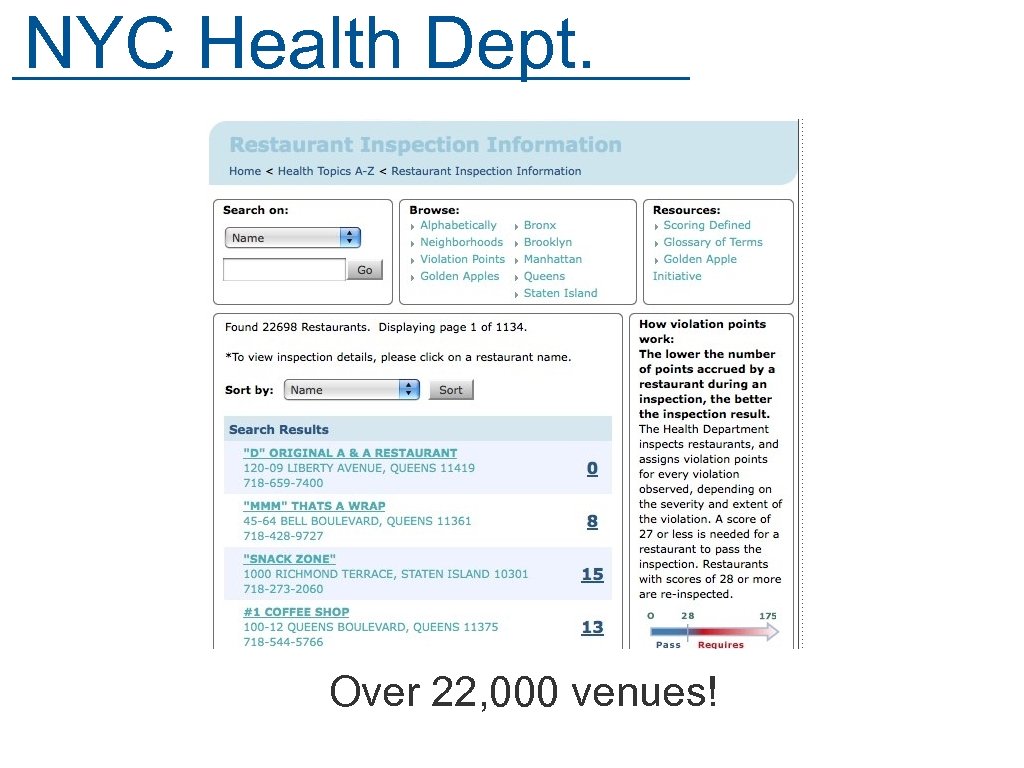Browse restaurants Alphabetically
The width and height of the screenshot is (1024, 768).
coord(458,224)
